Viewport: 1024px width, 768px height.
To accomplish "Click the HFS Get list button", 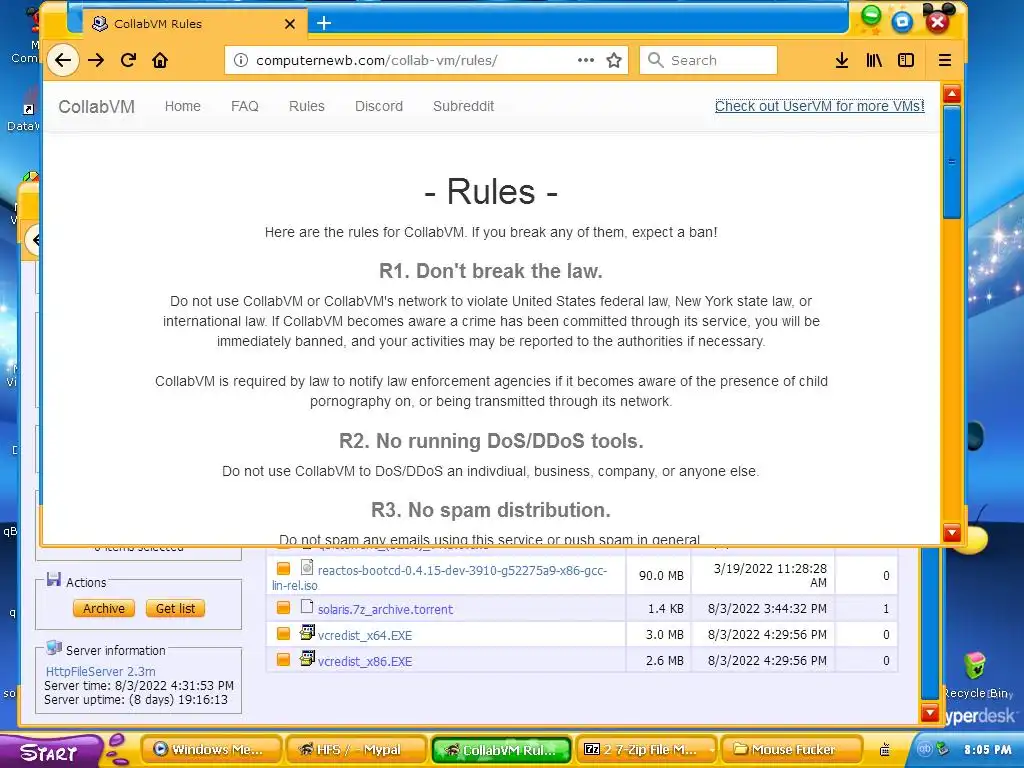I will 175,608.
